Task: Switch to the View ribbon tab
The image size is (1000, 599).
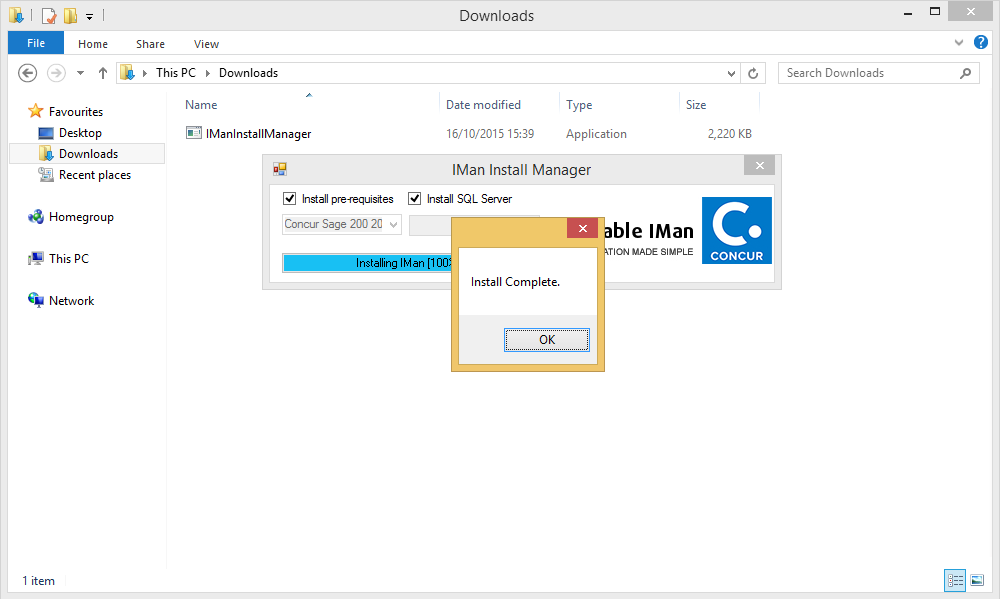Action: tap(206, 44)
